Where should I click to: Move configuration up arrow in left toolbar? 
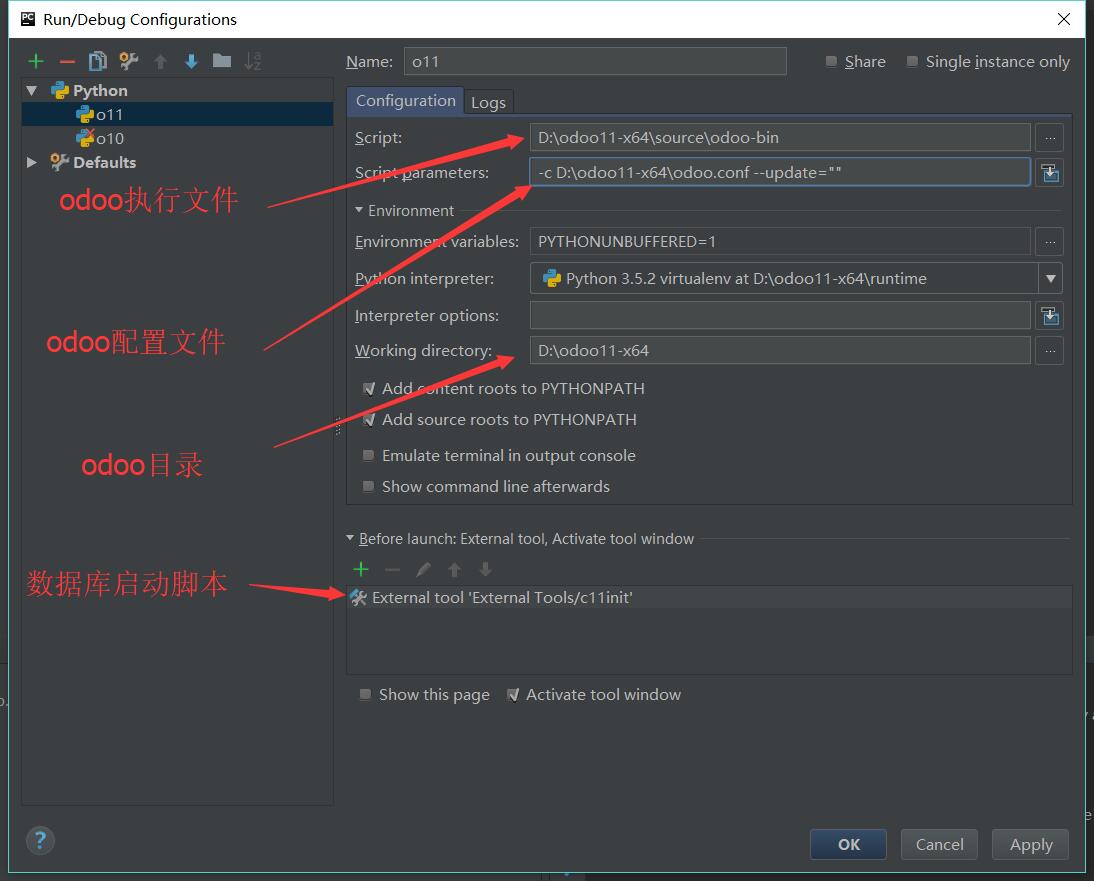coord(160,61)
